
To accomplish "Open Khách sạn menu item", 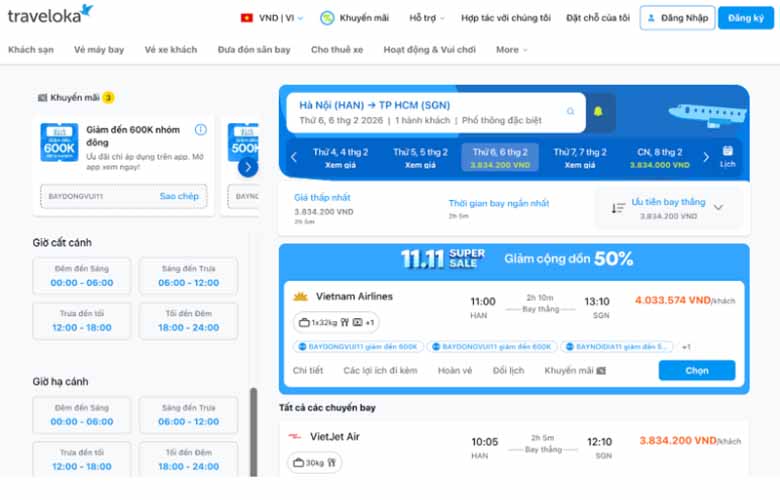I will [31, 50].
